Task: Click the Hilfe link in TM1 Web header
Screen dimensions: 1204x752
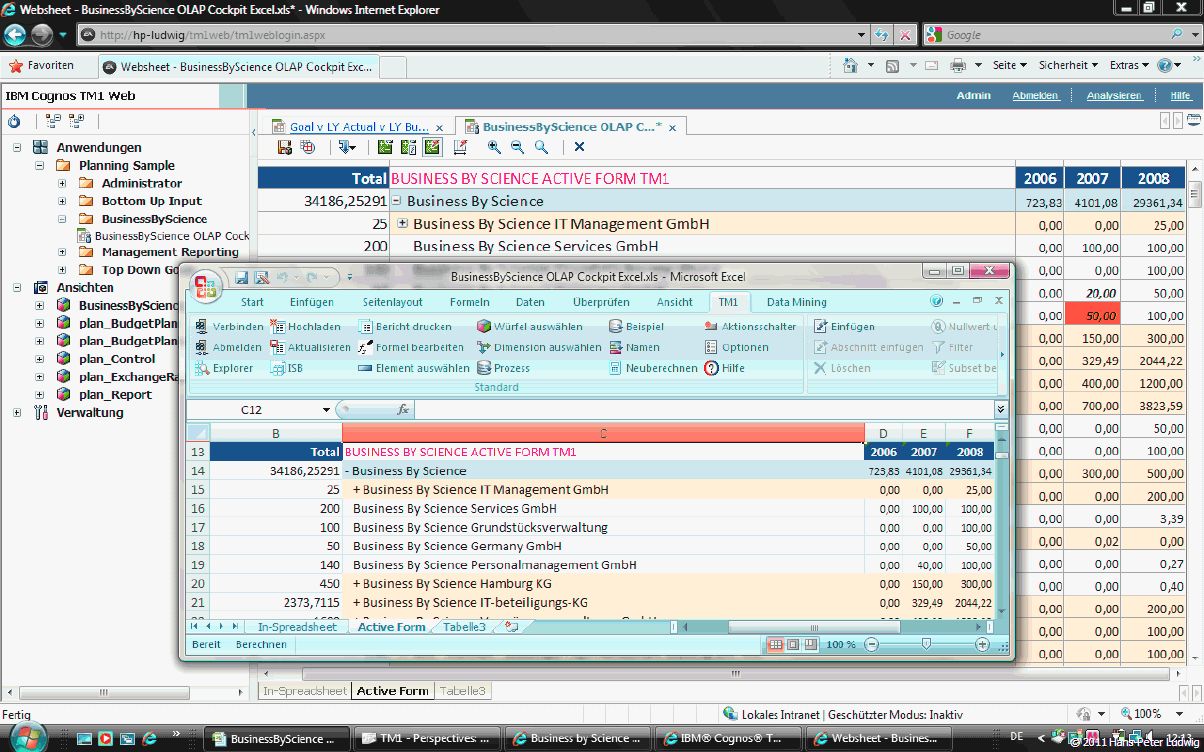Action: coord(1181,96)
